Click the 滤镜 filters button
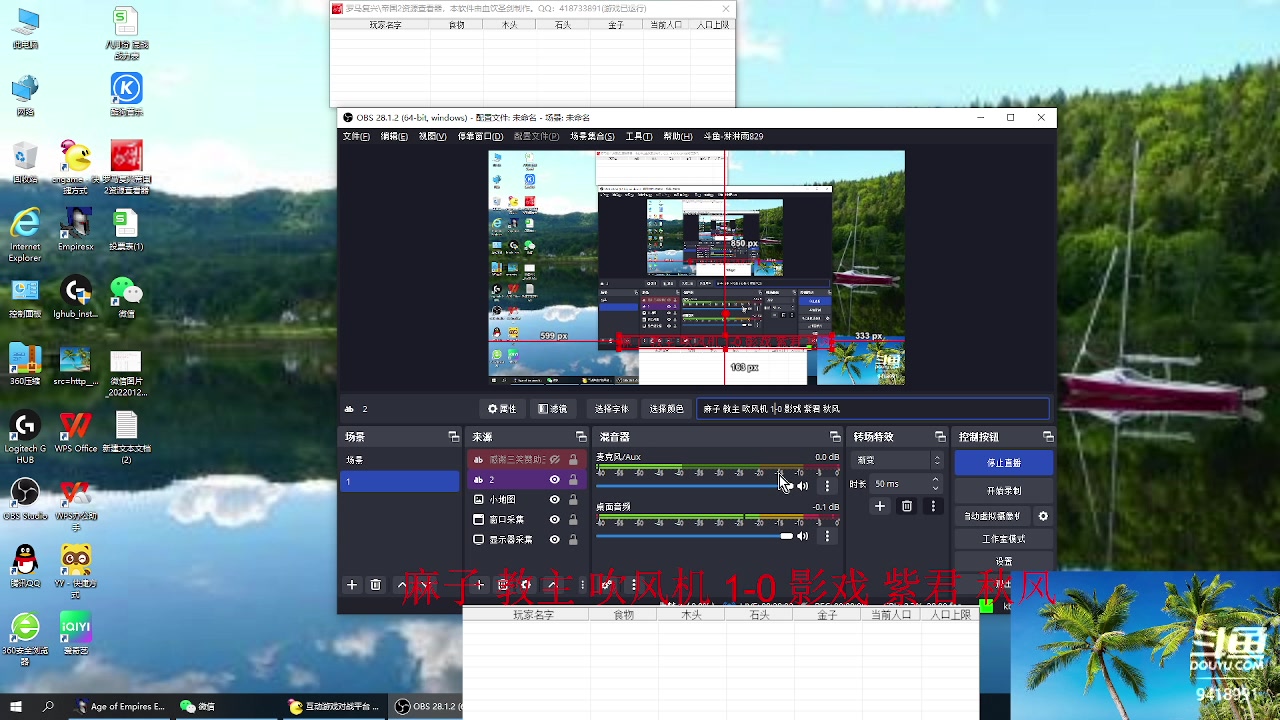This screenshot has width=1280, height=720. [x=552, y=409]
